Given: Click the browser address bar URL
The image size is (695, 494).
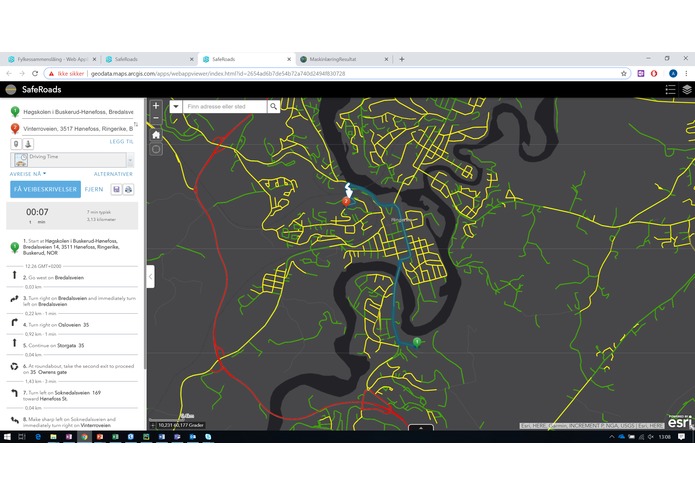Looking at the screenshot, I should pos(218,74).
